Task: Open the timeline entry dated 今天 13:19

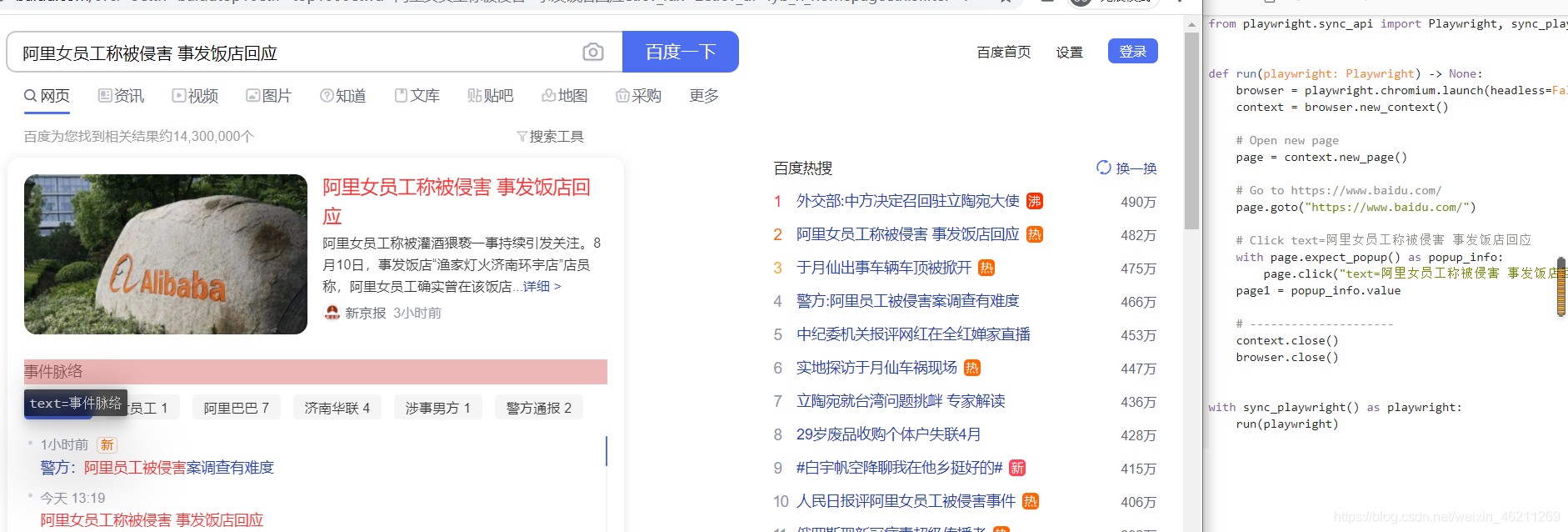Action: click(x=152, y=520)
